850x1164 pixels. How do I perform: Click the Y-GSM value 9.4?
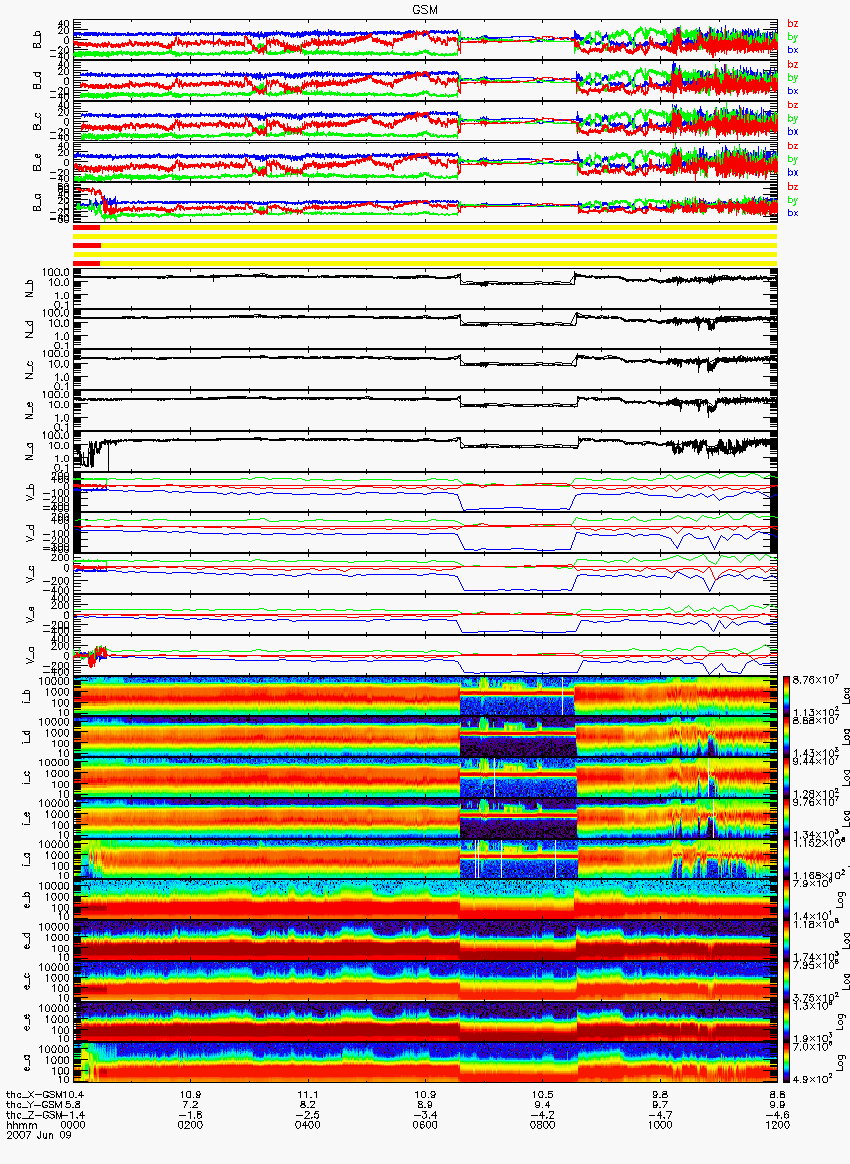[x=543, y=1105]
